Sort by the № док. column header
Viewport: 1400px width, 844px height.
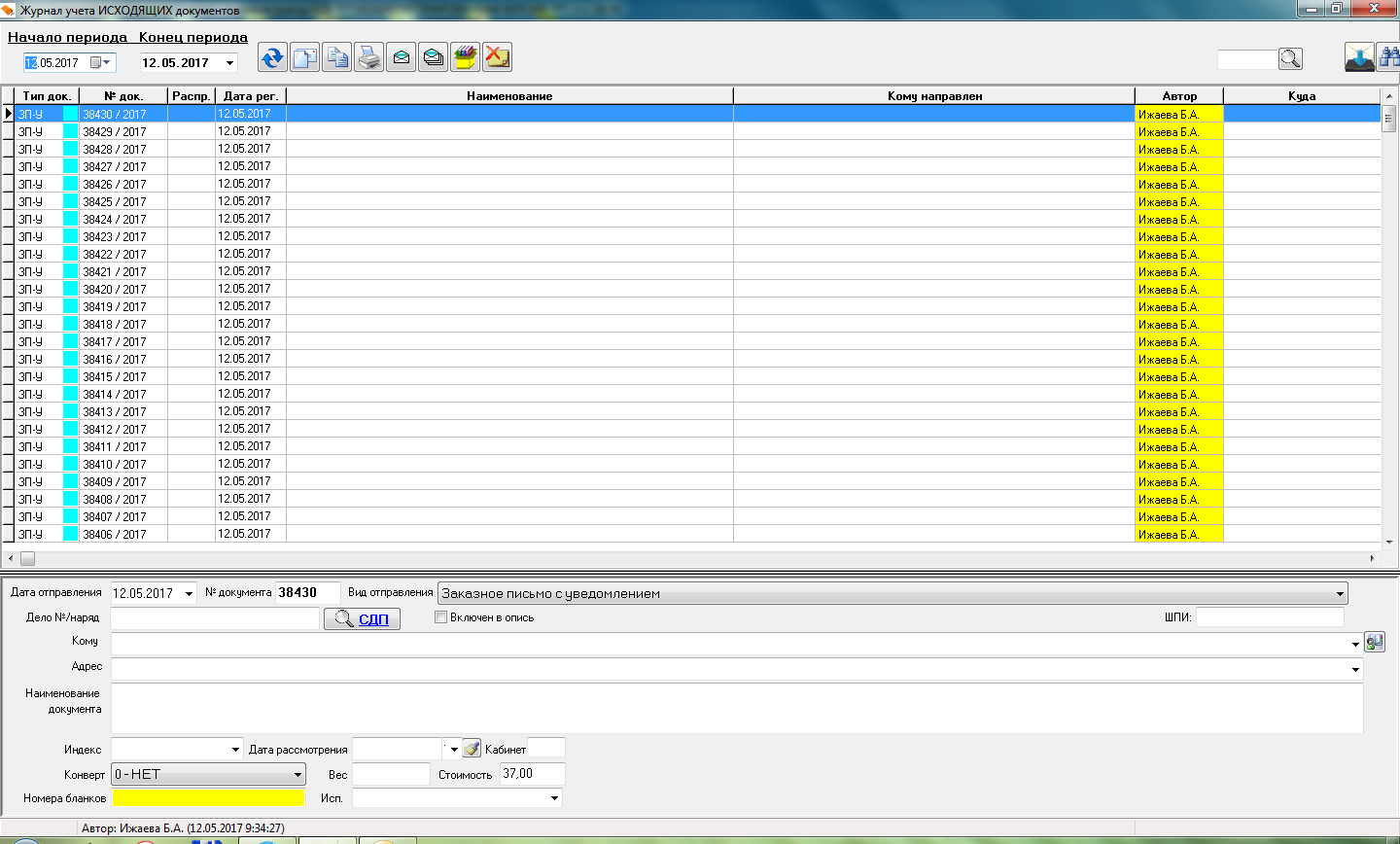(123, 96)
